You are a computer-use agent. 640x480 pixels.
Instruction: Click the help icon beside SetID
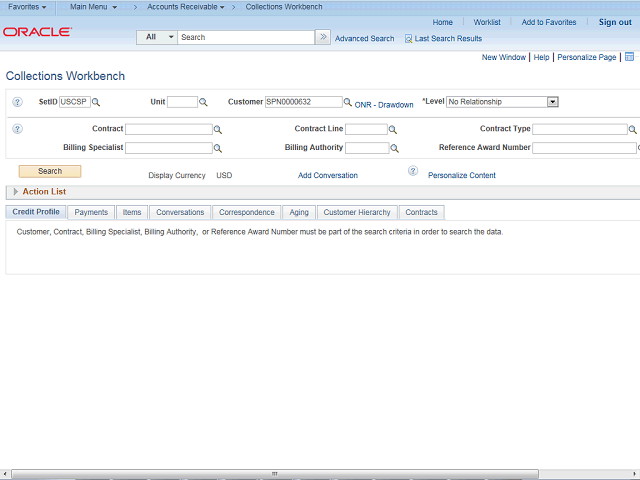click(x=17, y=102)
